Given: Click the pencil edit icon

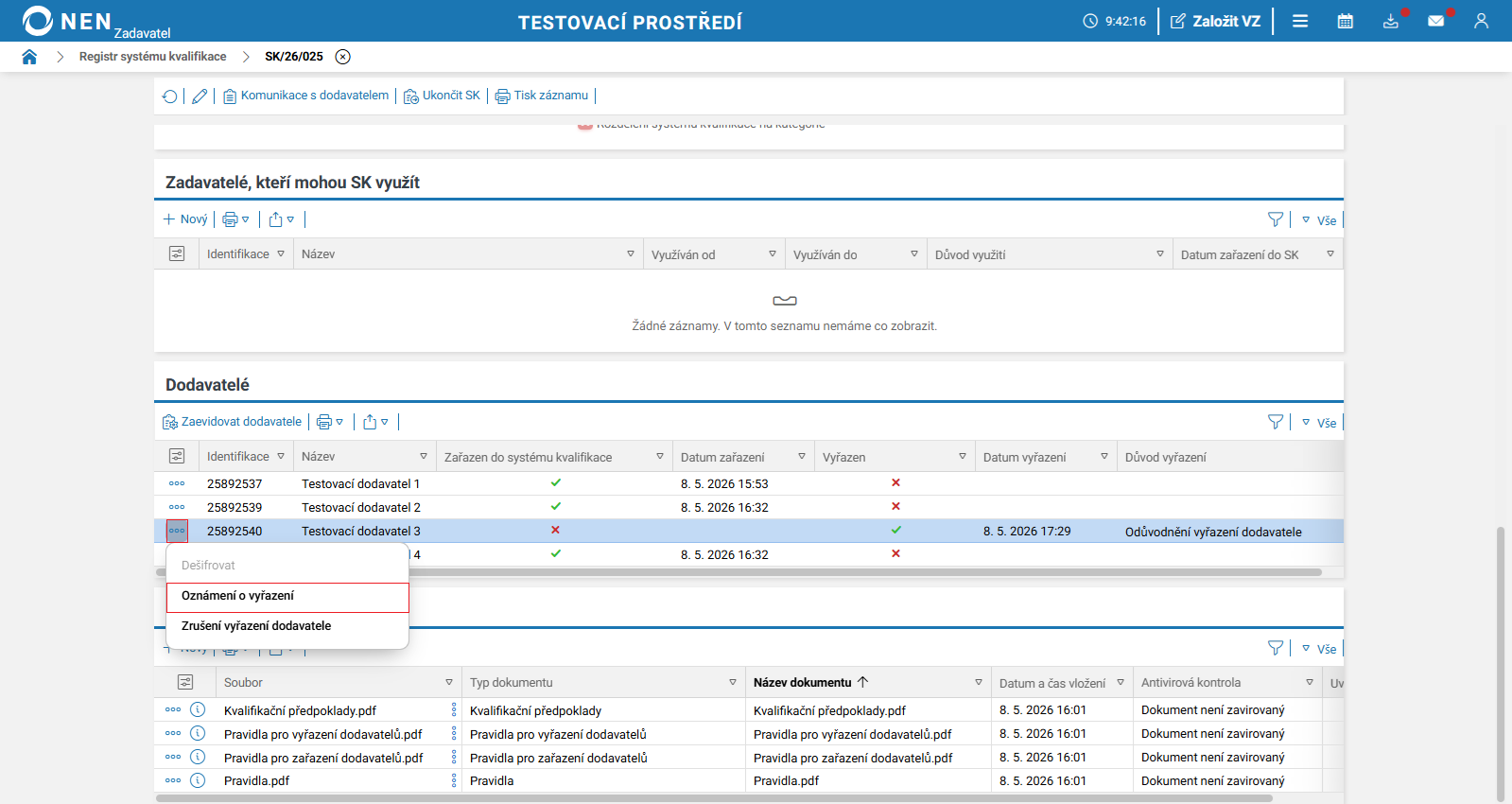Looking at the screenshot, I should [200, 96].
